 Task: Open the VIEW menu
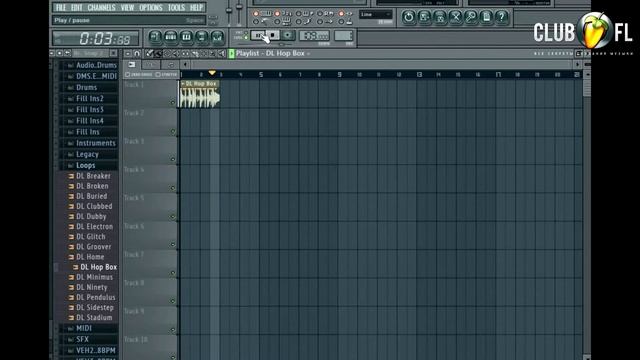(127, 7)
